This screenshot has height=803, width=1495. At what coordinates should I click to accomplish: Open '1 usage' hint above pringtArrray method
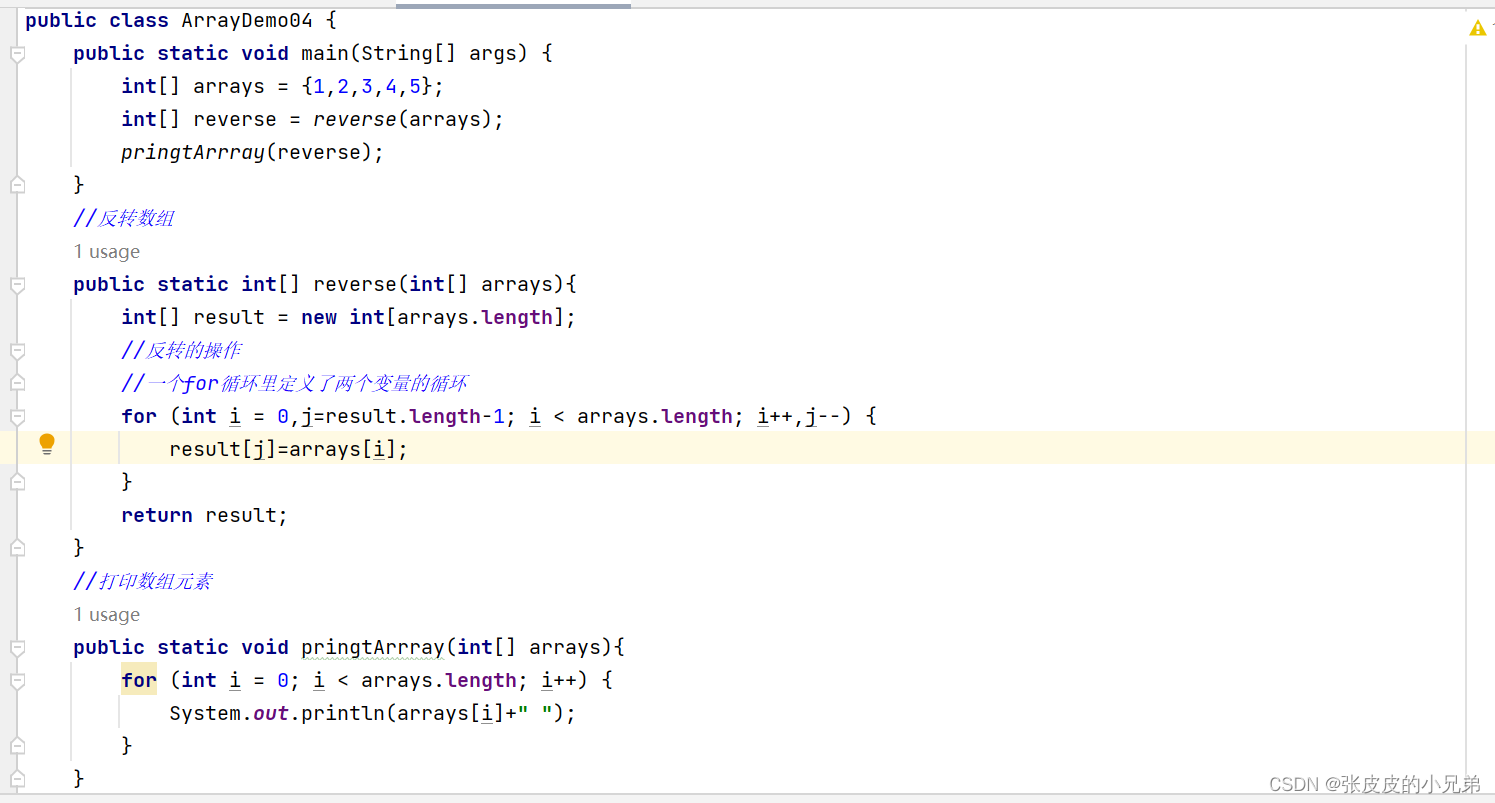[x=107, y=615]
